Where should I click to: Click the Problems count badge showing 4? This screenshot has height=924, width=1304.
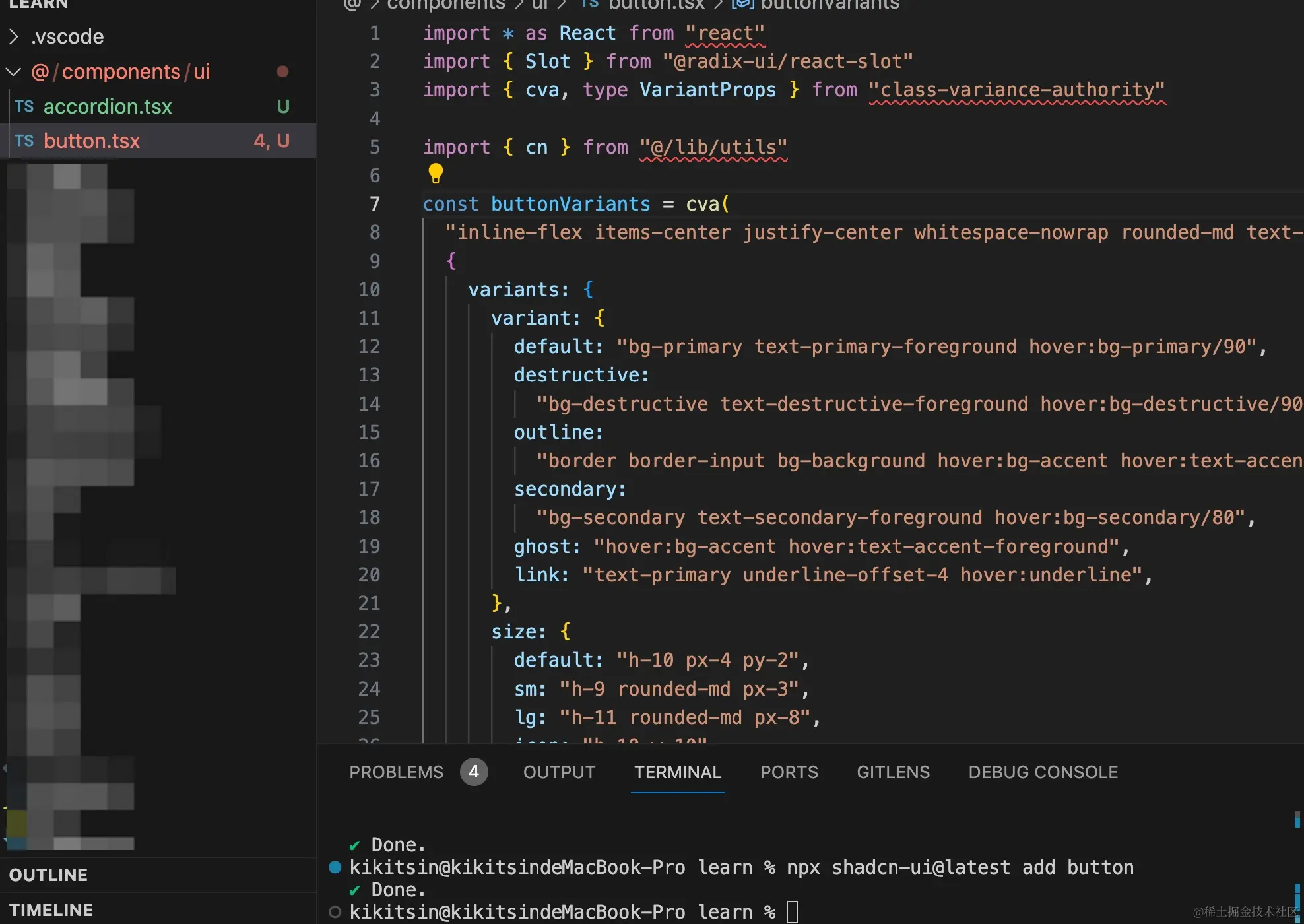473,772
